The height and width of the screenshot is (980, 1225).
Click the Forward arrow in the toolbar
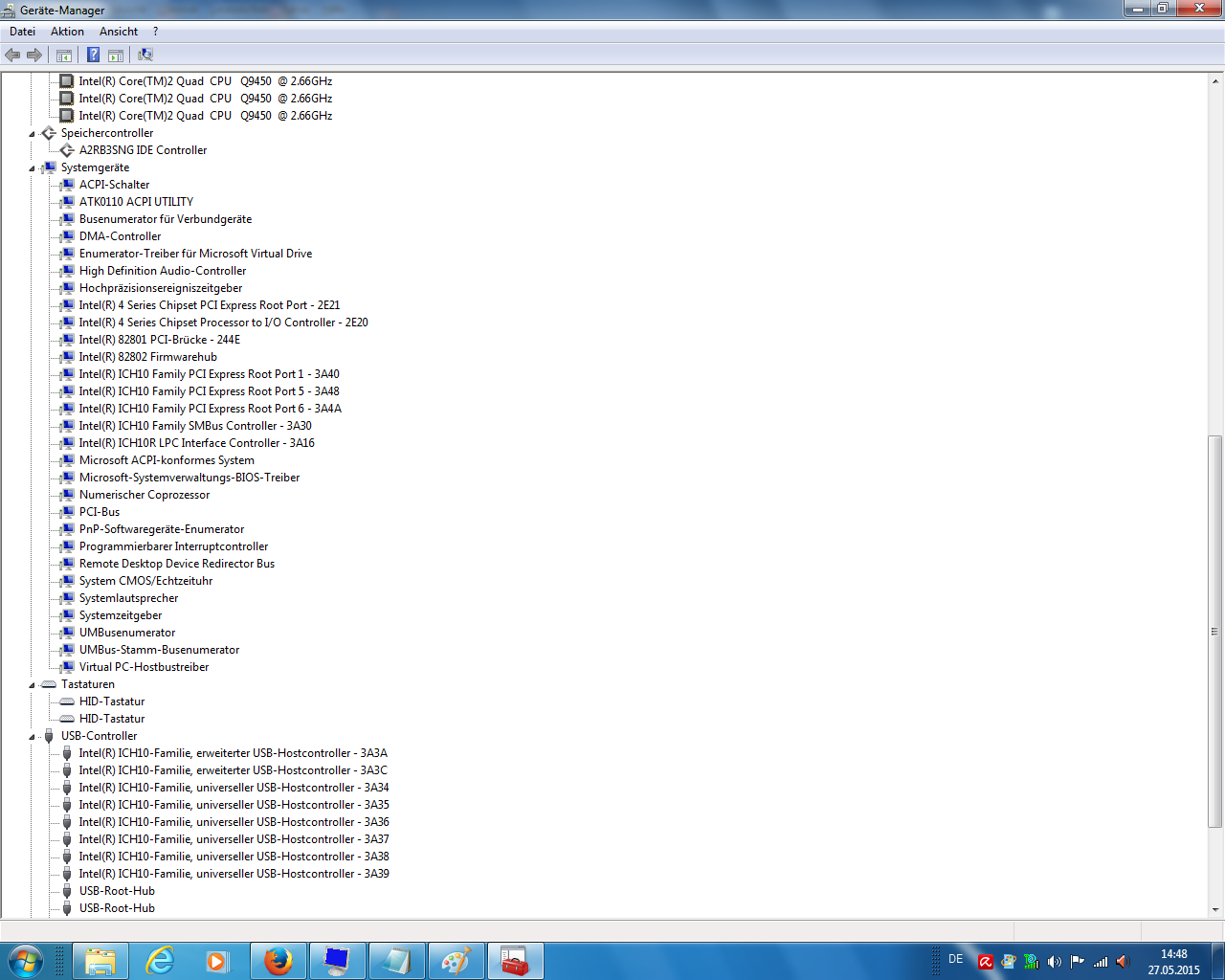[x=34, y=56]
